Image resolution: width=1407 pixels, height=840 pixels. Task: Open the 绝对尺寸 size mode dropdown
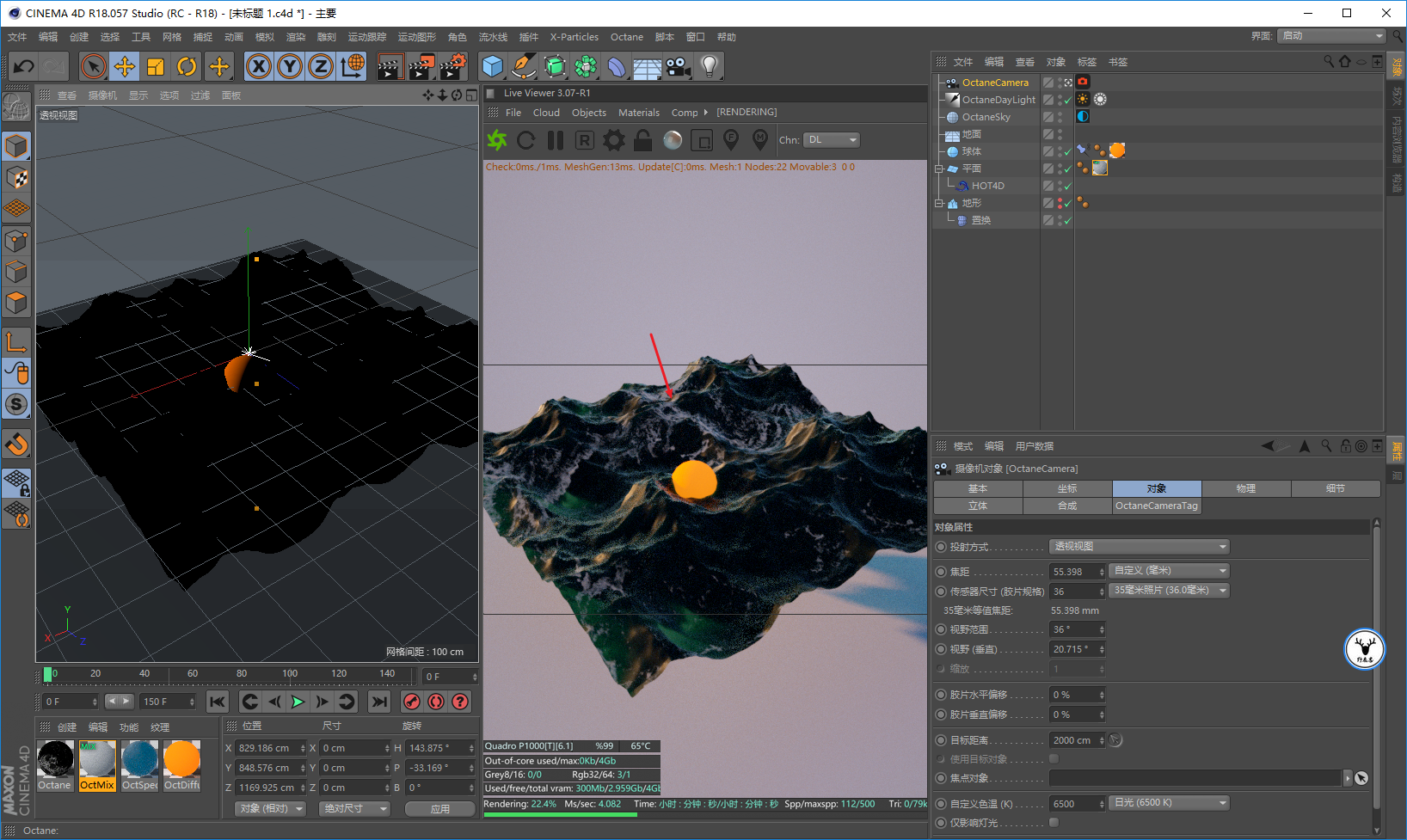tap(355, 809)
